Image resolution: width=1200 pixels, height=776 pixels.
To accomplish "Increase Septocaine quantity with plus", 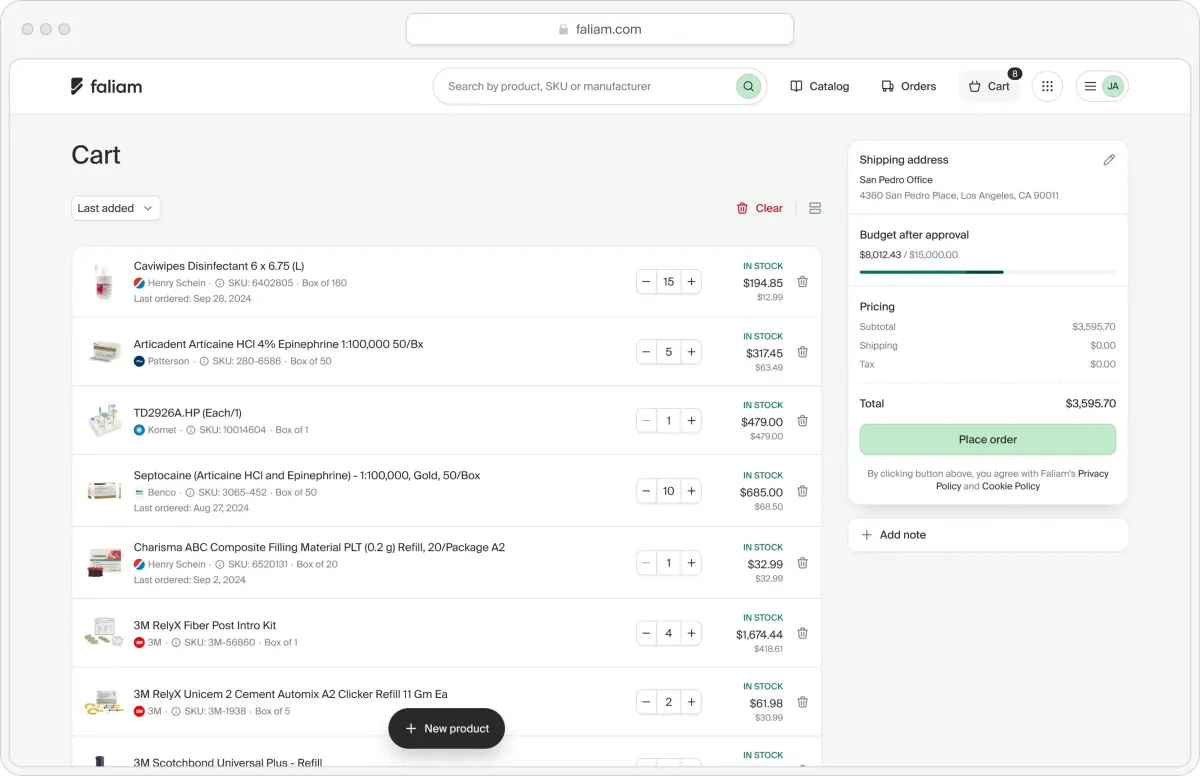I will (691, 491).
